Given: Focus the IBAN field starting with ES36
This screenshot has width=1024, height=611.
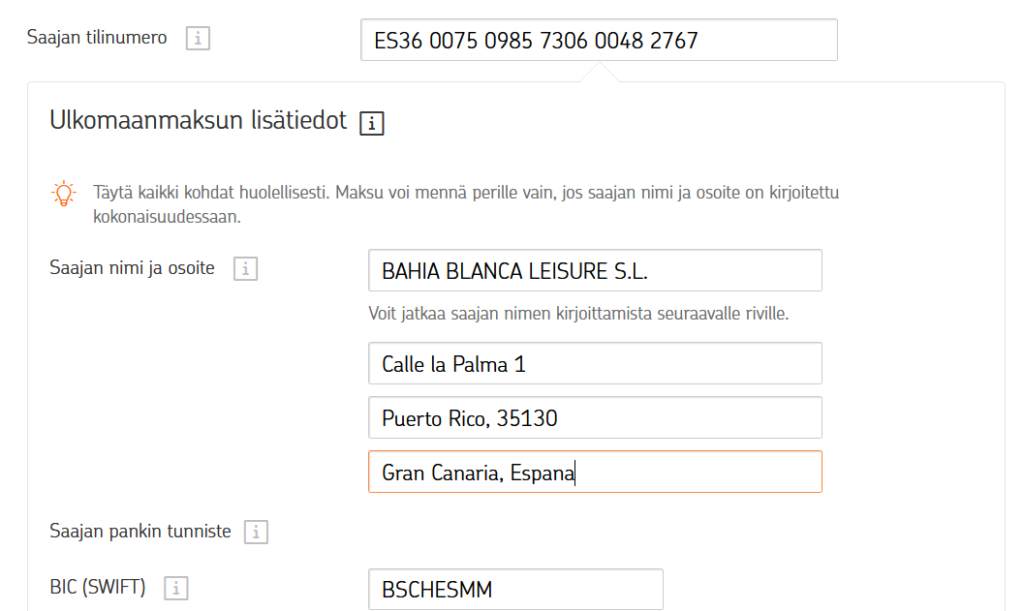Looking at the screenshot, I should (x=598, y=40).
